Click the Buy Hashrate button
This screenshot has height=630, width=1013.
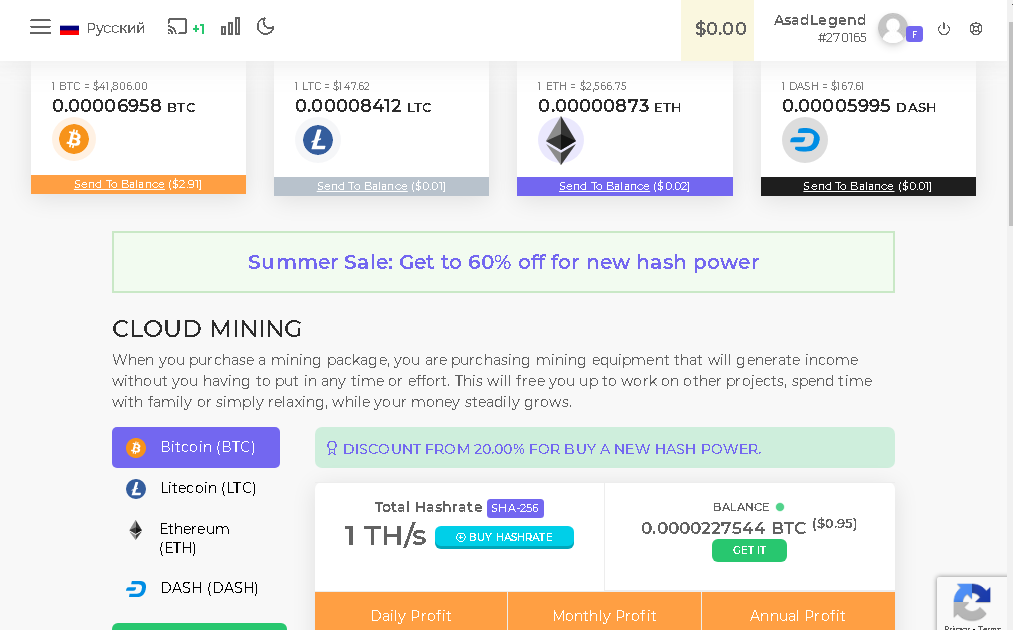(x=505, y=537)
